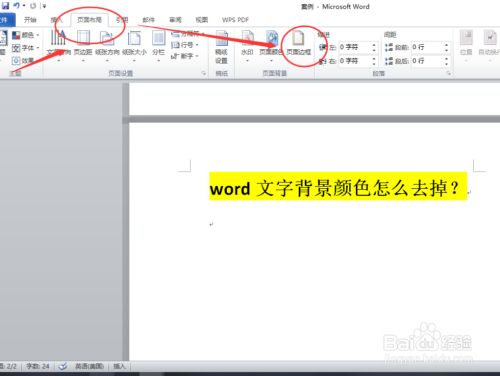Open the WPS PDF tab
500x376 pixels.
(235, 20)
